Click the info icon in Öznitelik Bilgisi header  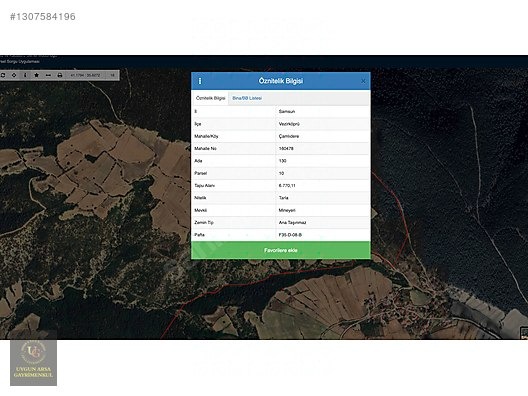[200, 81]
